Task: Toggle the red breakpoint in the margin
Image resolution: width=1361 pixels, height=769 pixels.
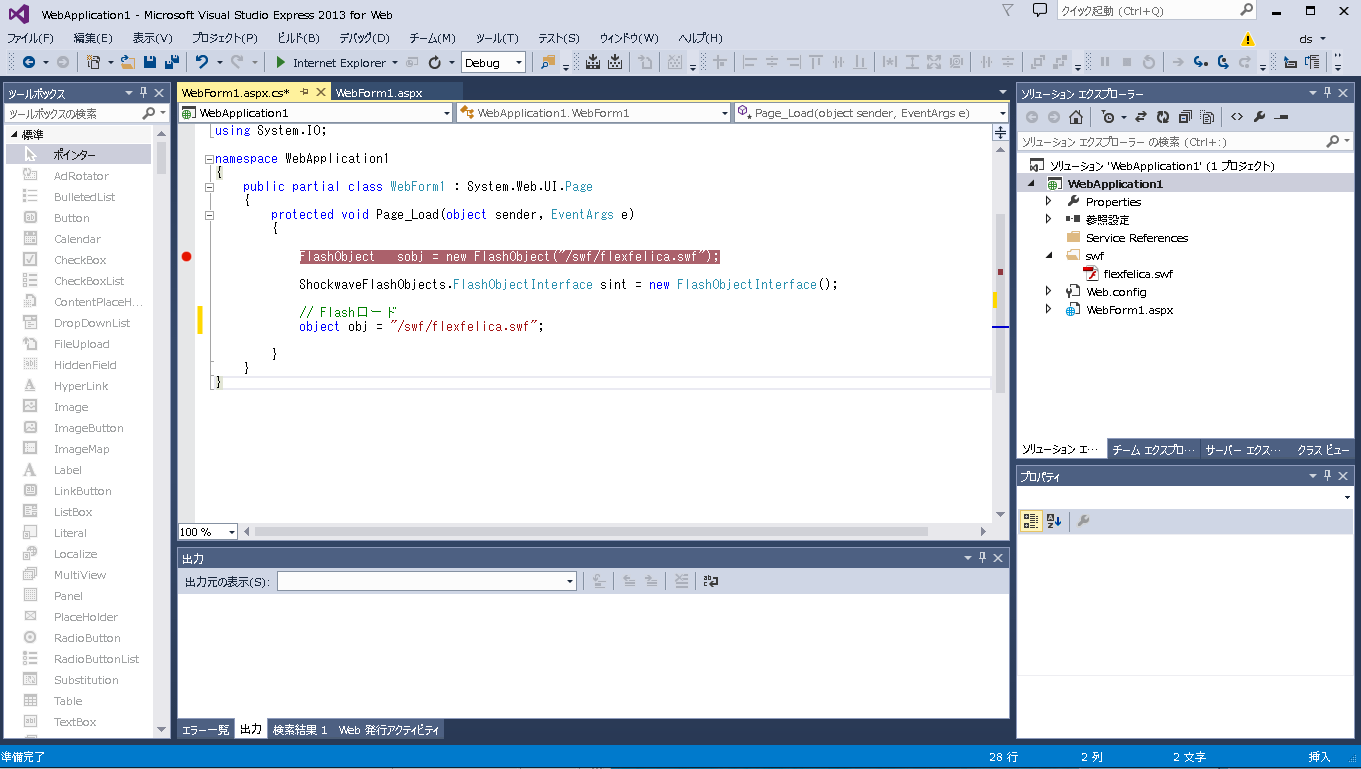Action: point(186,257)
